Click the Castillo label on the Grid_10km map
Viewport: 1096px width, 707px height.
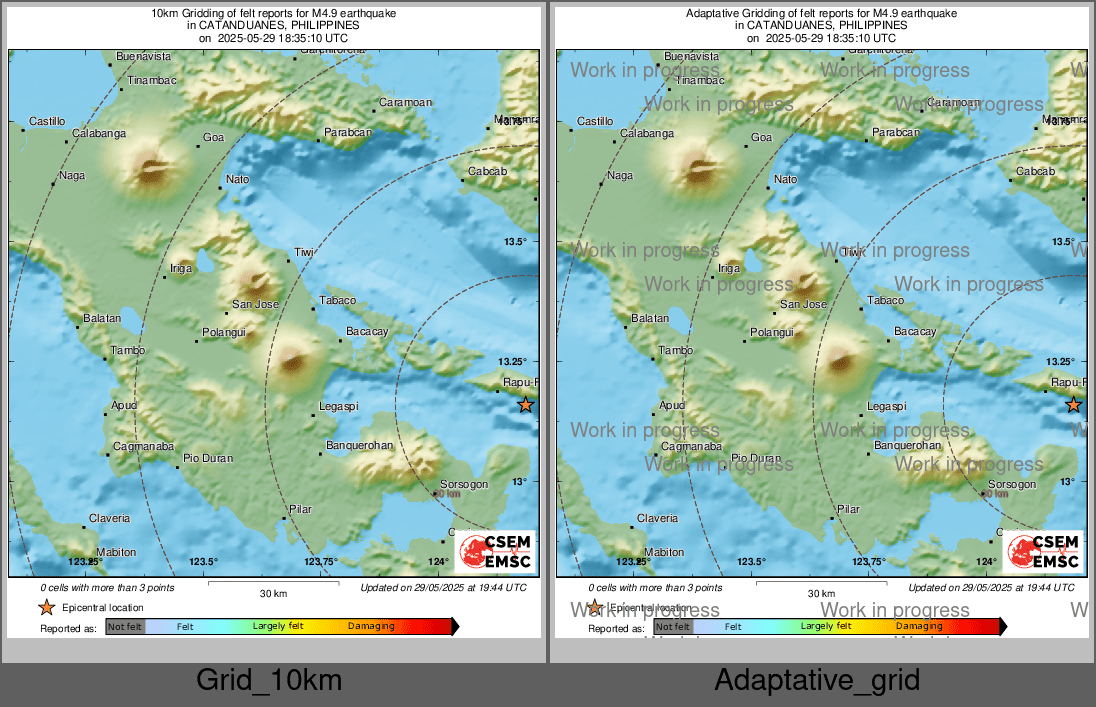(47, 121)
